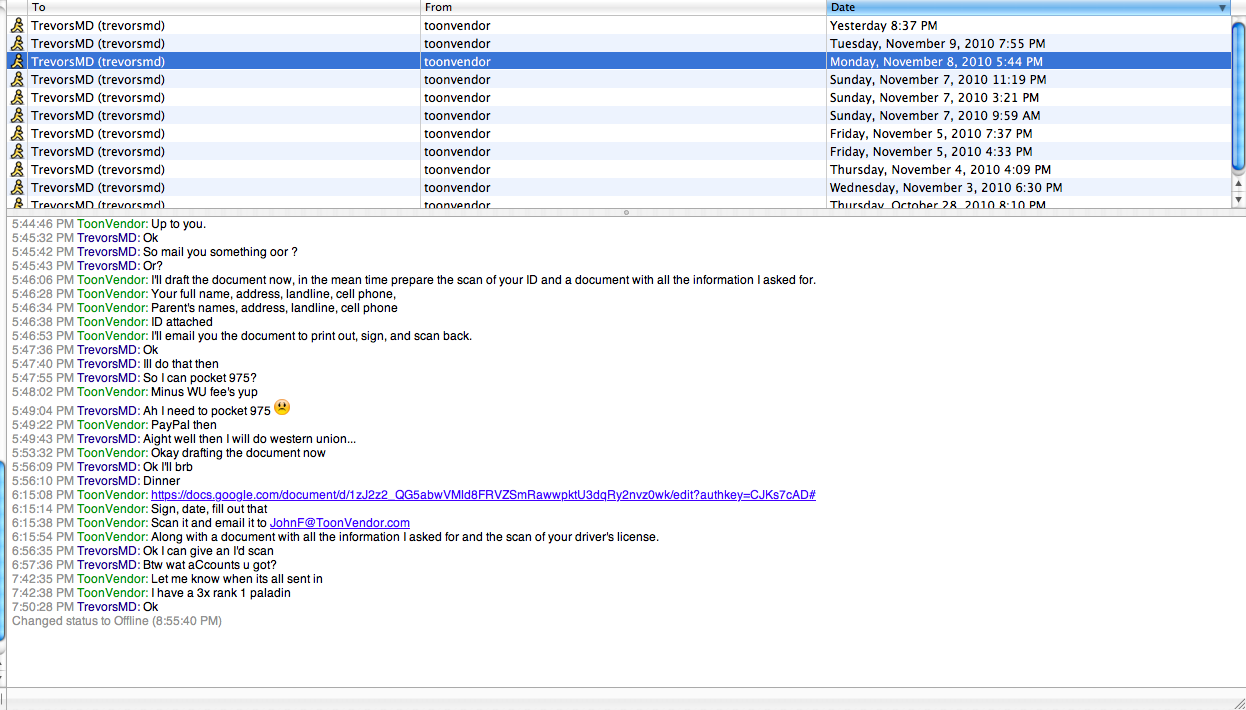Click the message 'Let me know when its all sent in'
The width and height of the screenshot is (1246, 710).
point(237,579)
